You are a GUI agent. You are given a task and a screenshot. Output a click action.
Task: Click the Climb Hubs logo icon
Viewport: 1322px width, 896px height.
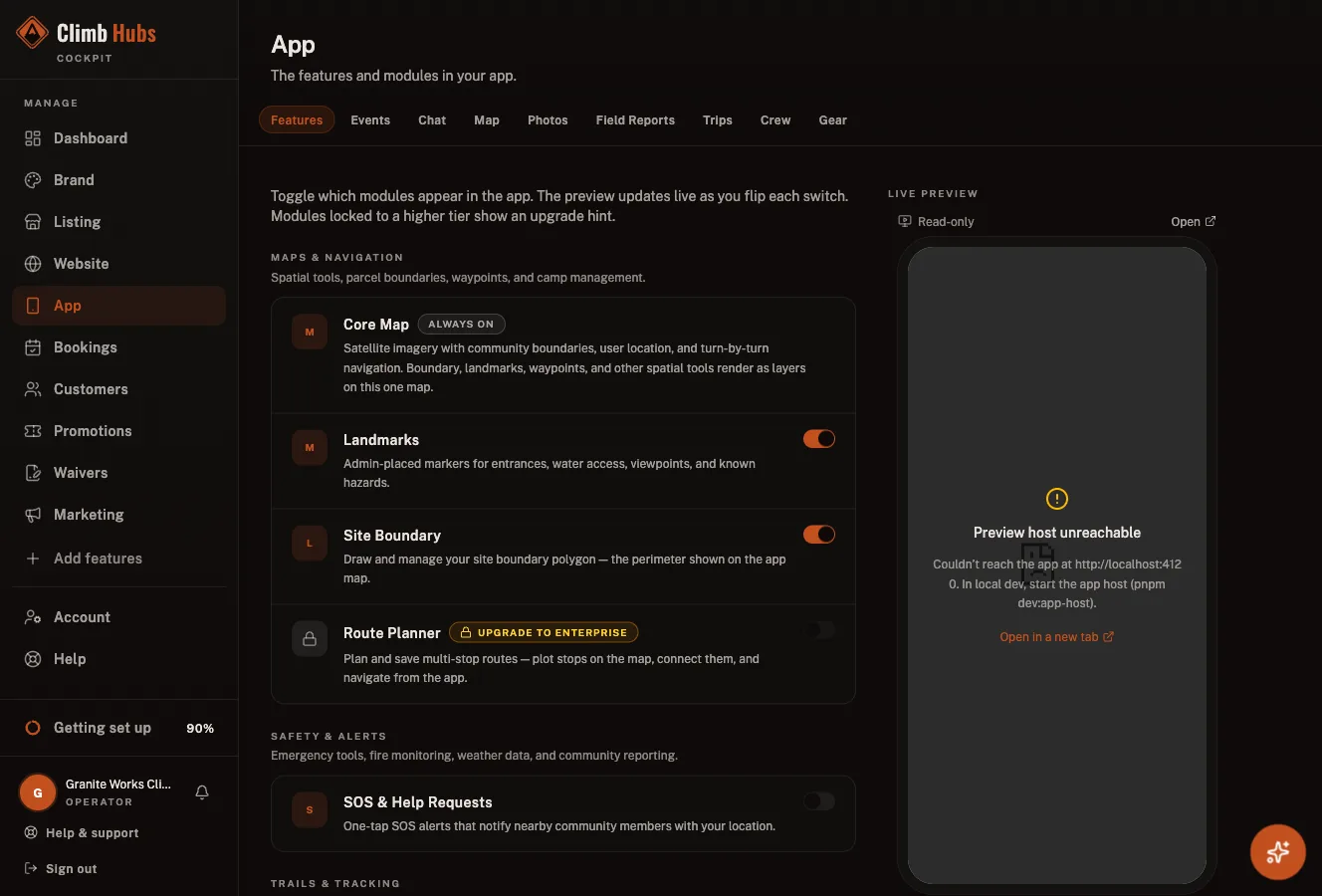click(33, 33)
